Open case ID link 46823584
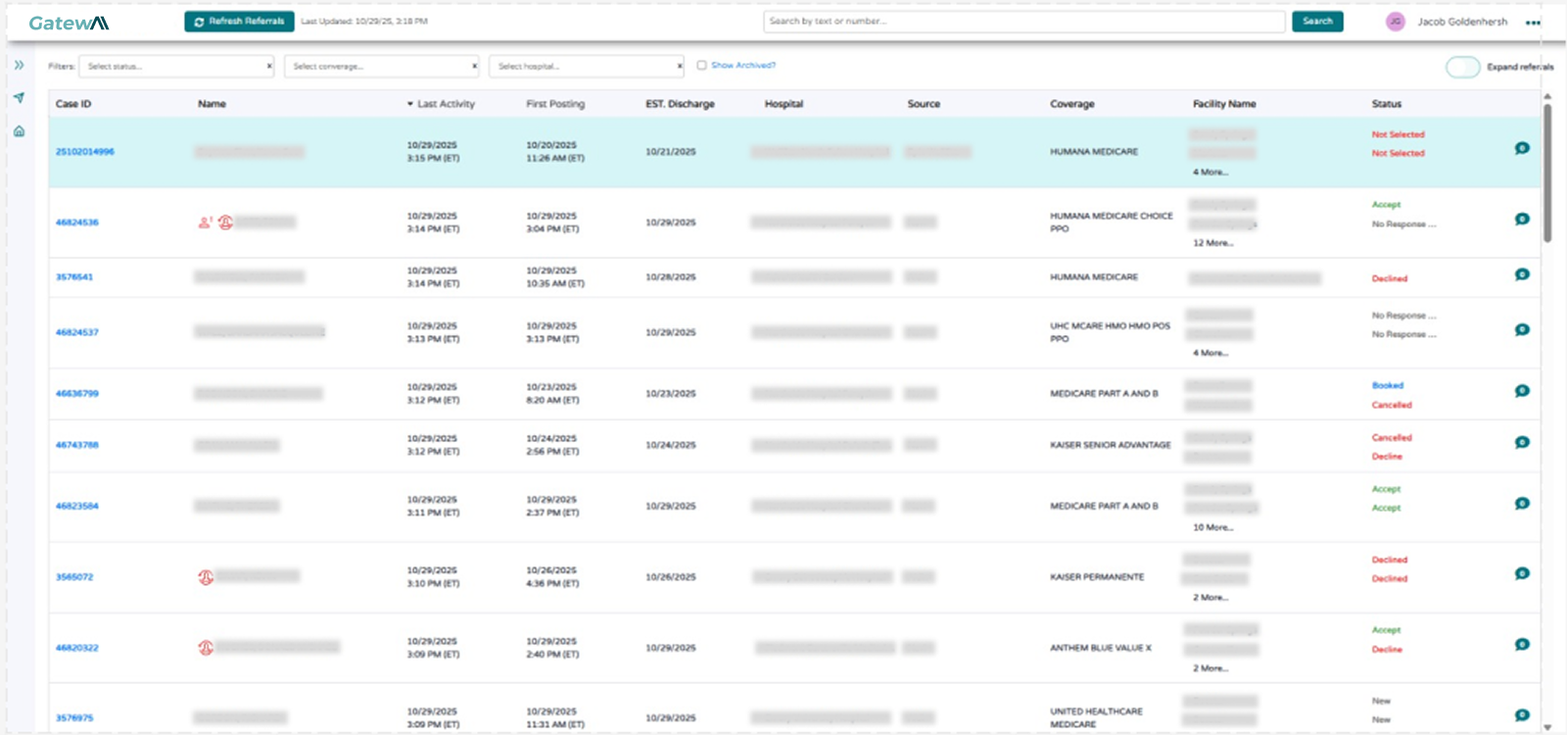Image resolution: width=1568 pixels, height=735 pixels. coord(77,507)
